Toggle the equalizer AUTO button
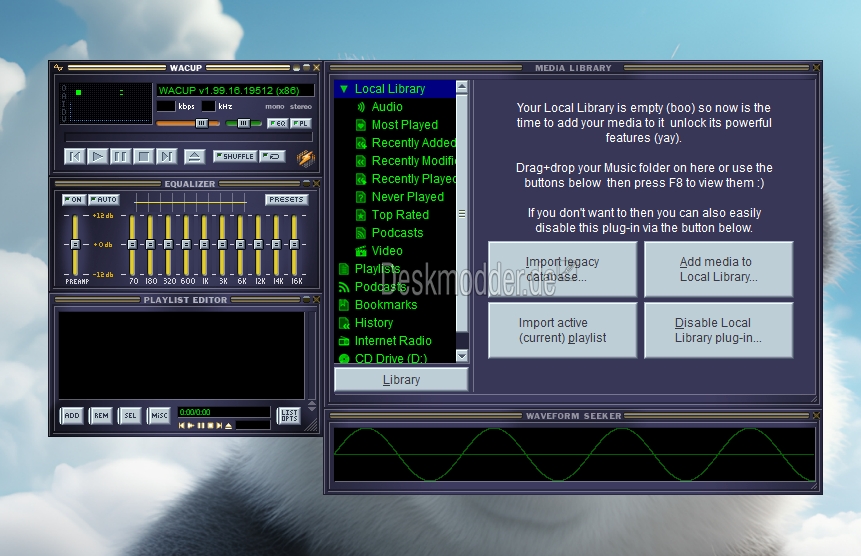This screenshot has width=861, height=556. 104,200
